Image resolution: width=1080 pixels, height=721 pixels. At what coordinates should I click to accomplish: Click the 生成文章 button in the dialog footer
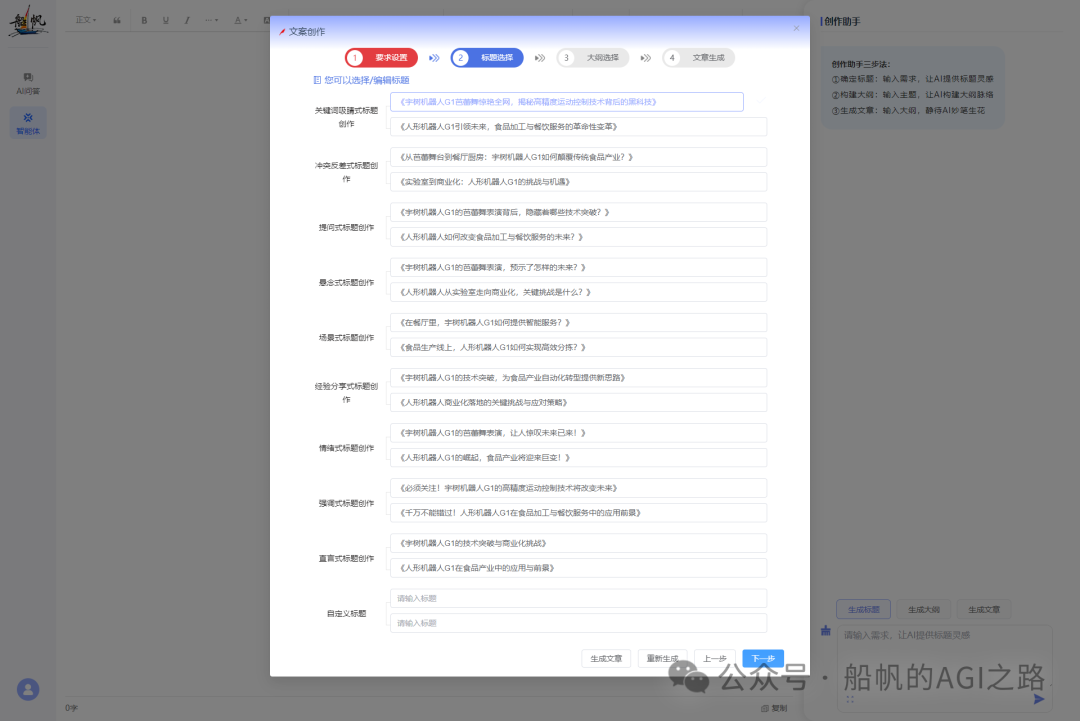coord(606,658)
